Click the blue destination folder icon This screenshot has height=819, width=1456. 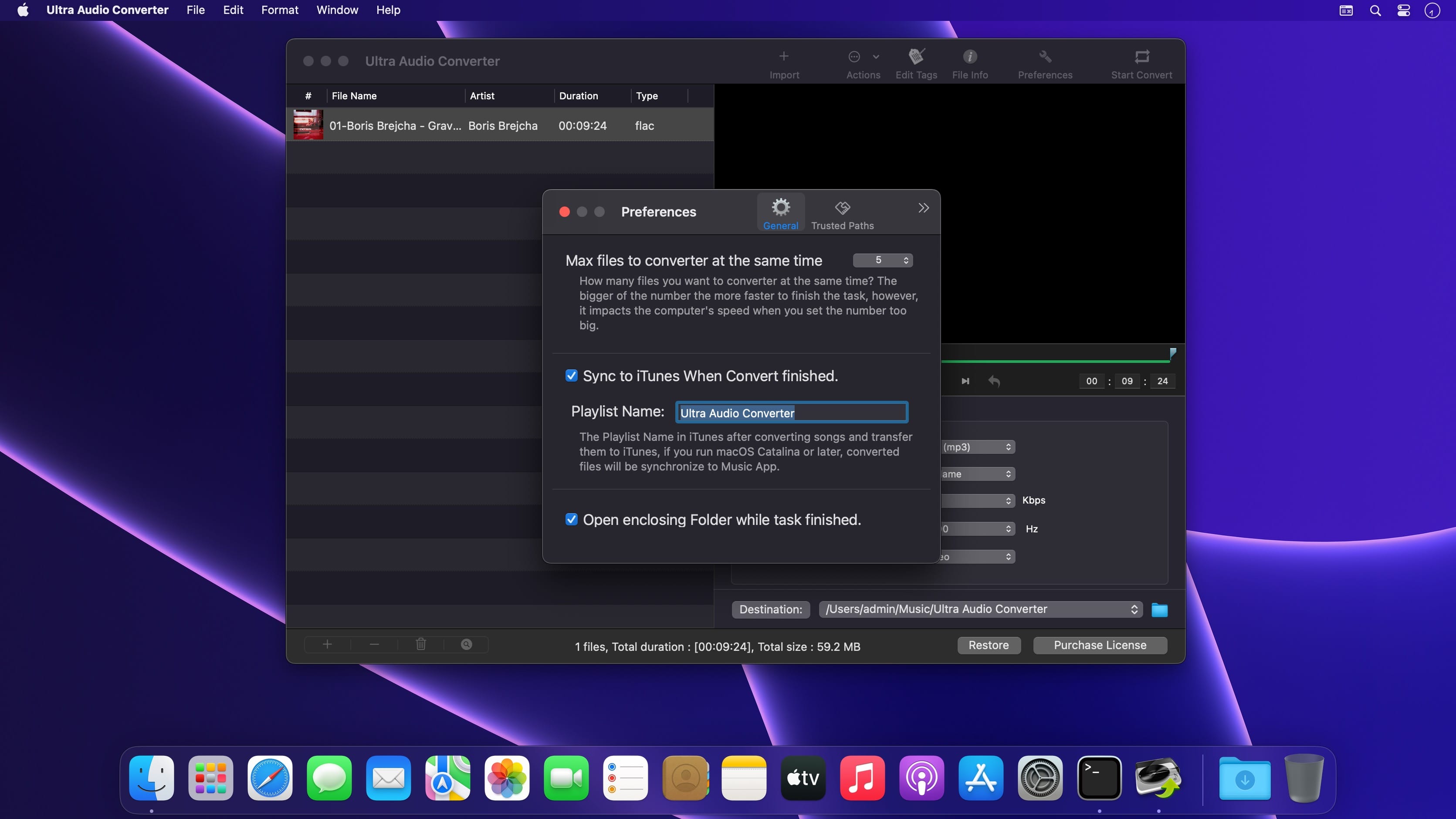(x=1159, y=610)
